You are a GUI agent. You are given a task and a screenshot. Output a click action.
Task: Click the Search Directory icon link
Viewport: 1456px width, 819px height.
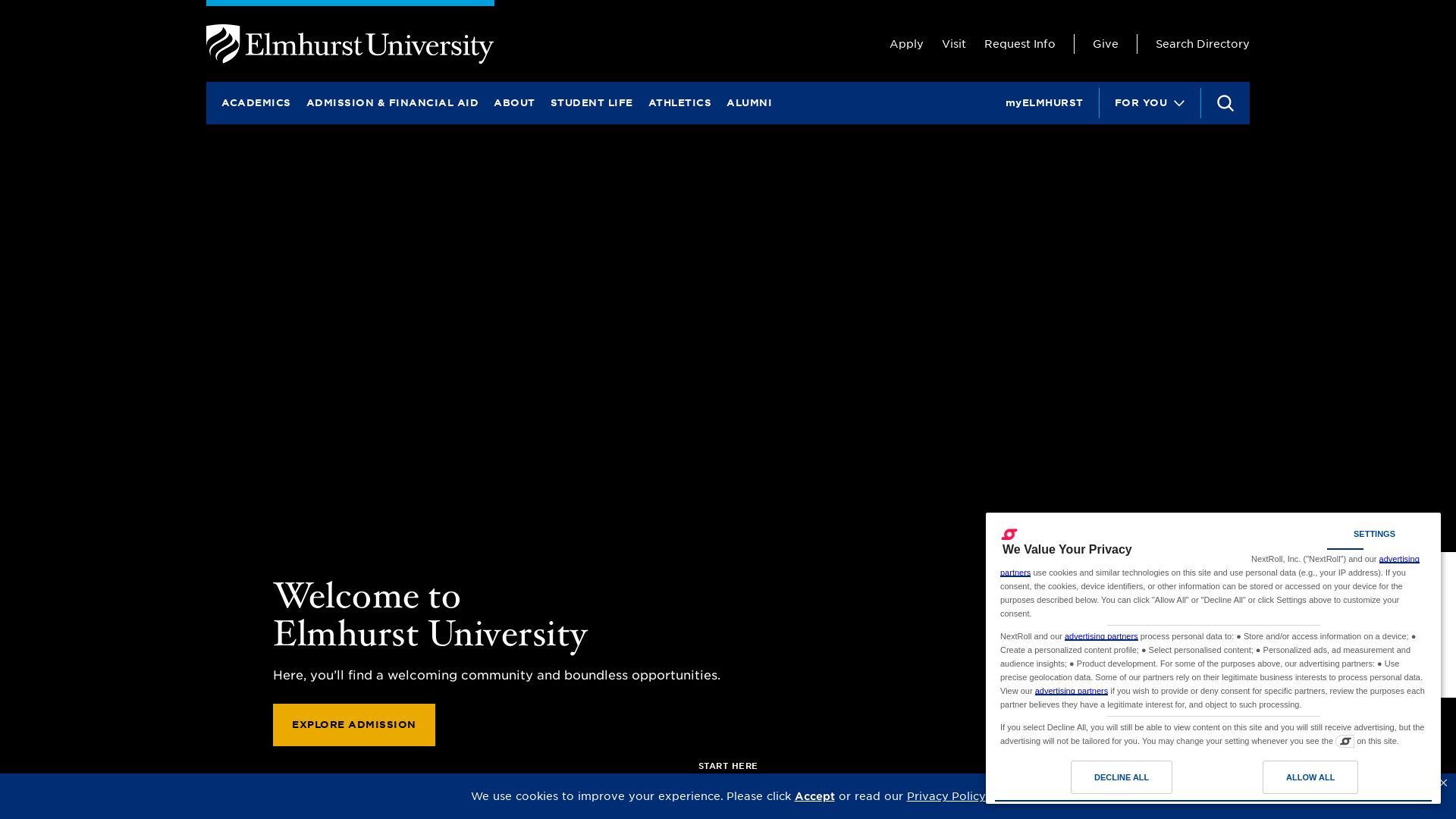click(x=1202, y=43)
